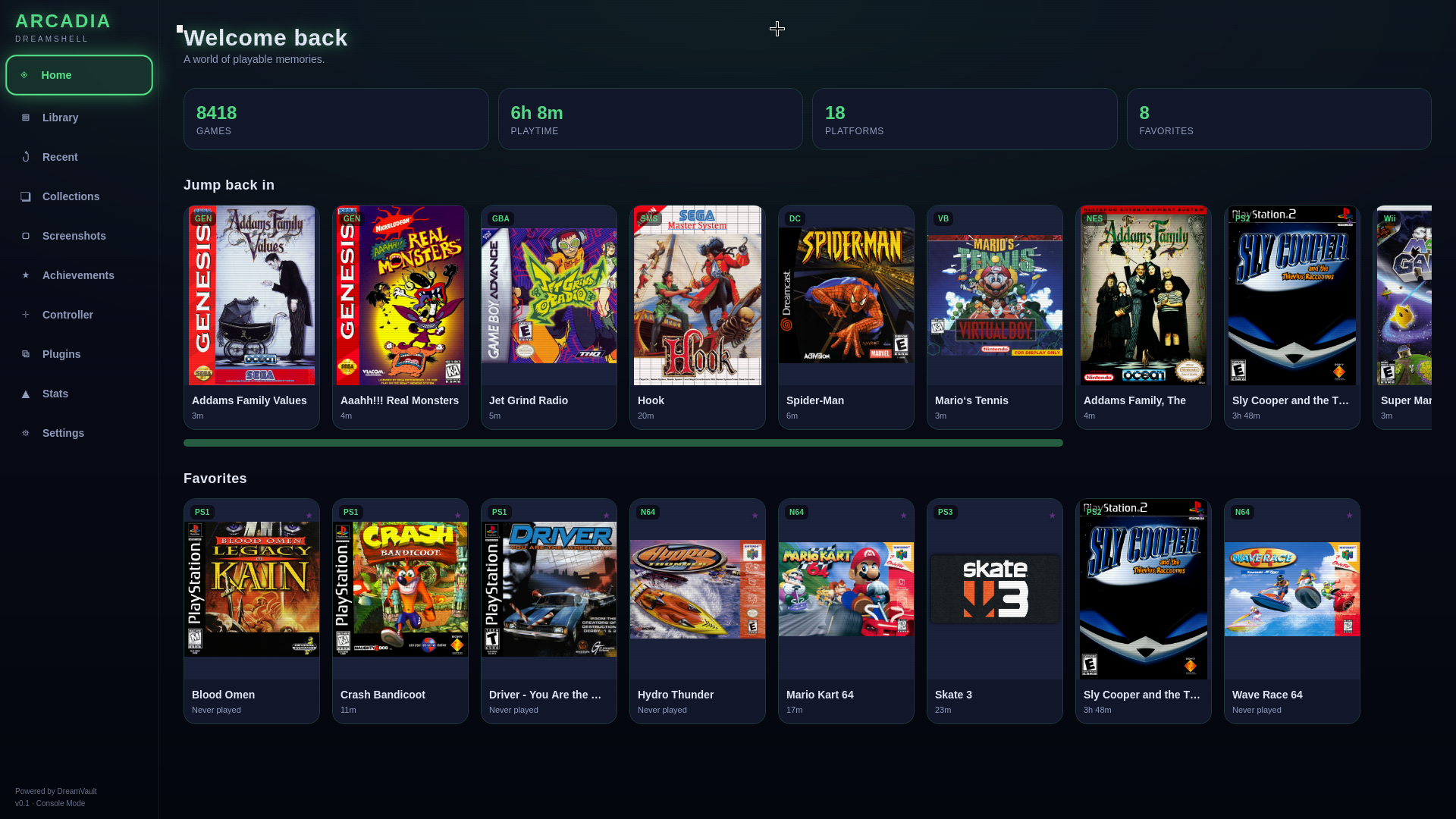Viewport: 1456px width, 819px height.
Task: Open the Recent section icon
Action: (26, 157)
